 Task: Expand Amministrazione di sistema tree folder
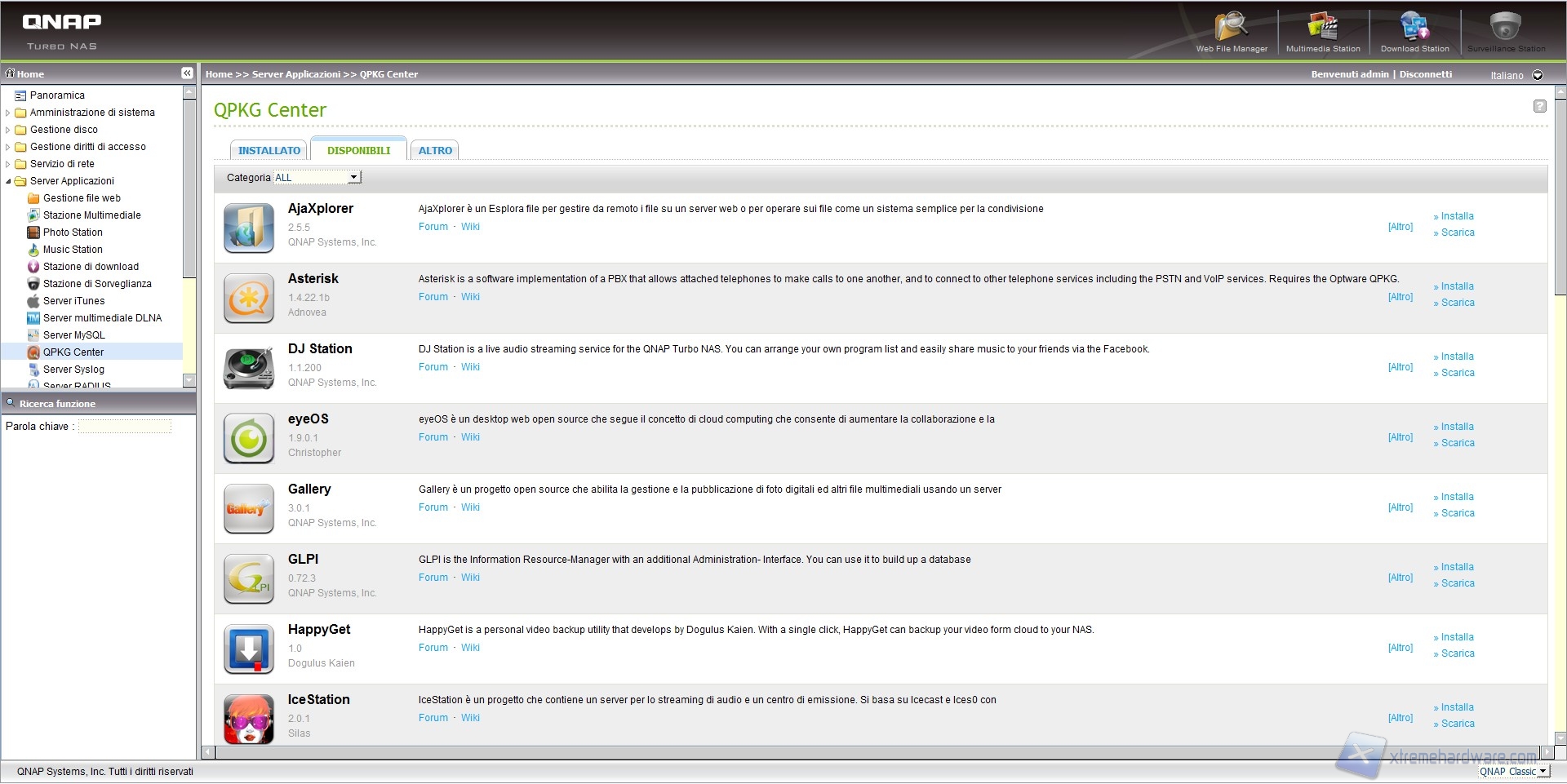click(x=8, y=113)
